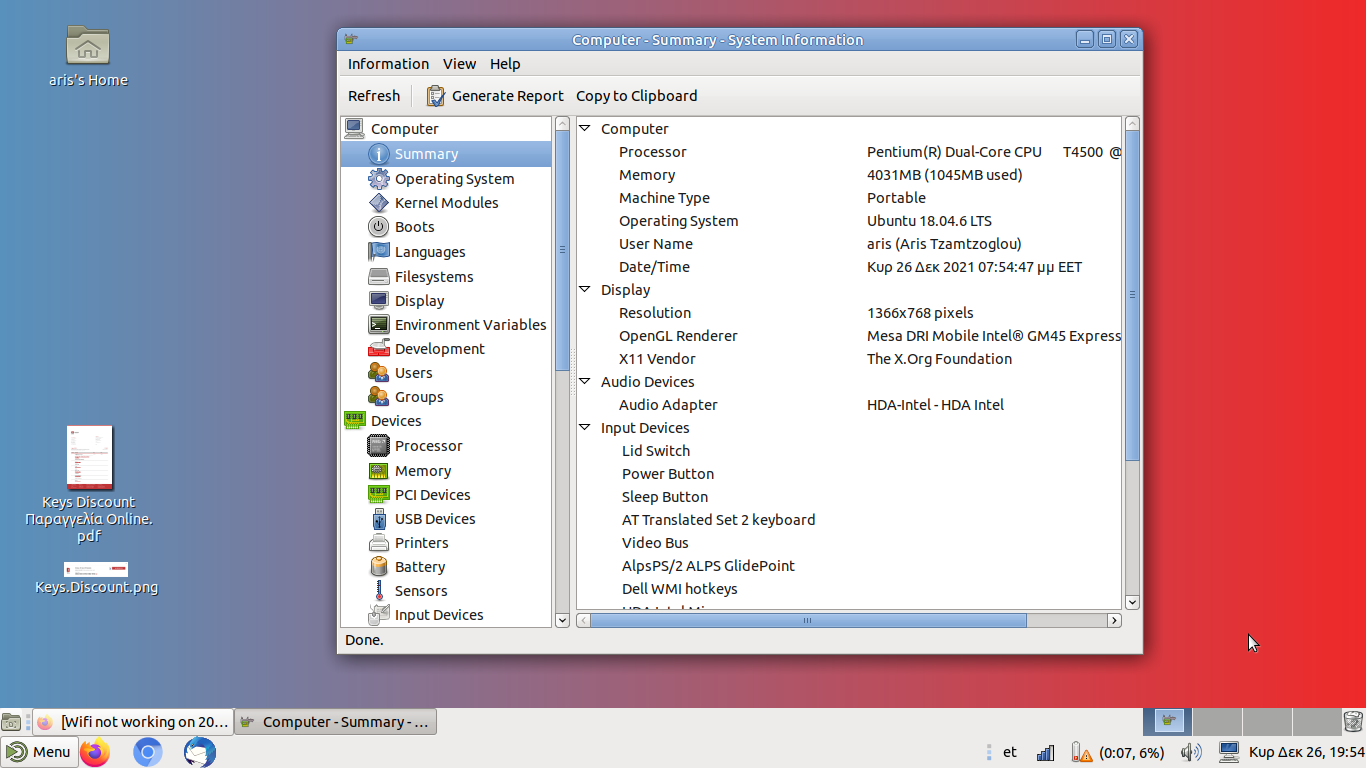Open the Environment Variables terminal icon
Image resolution: width=1366 pixels, height=768 pixels.
379,325
